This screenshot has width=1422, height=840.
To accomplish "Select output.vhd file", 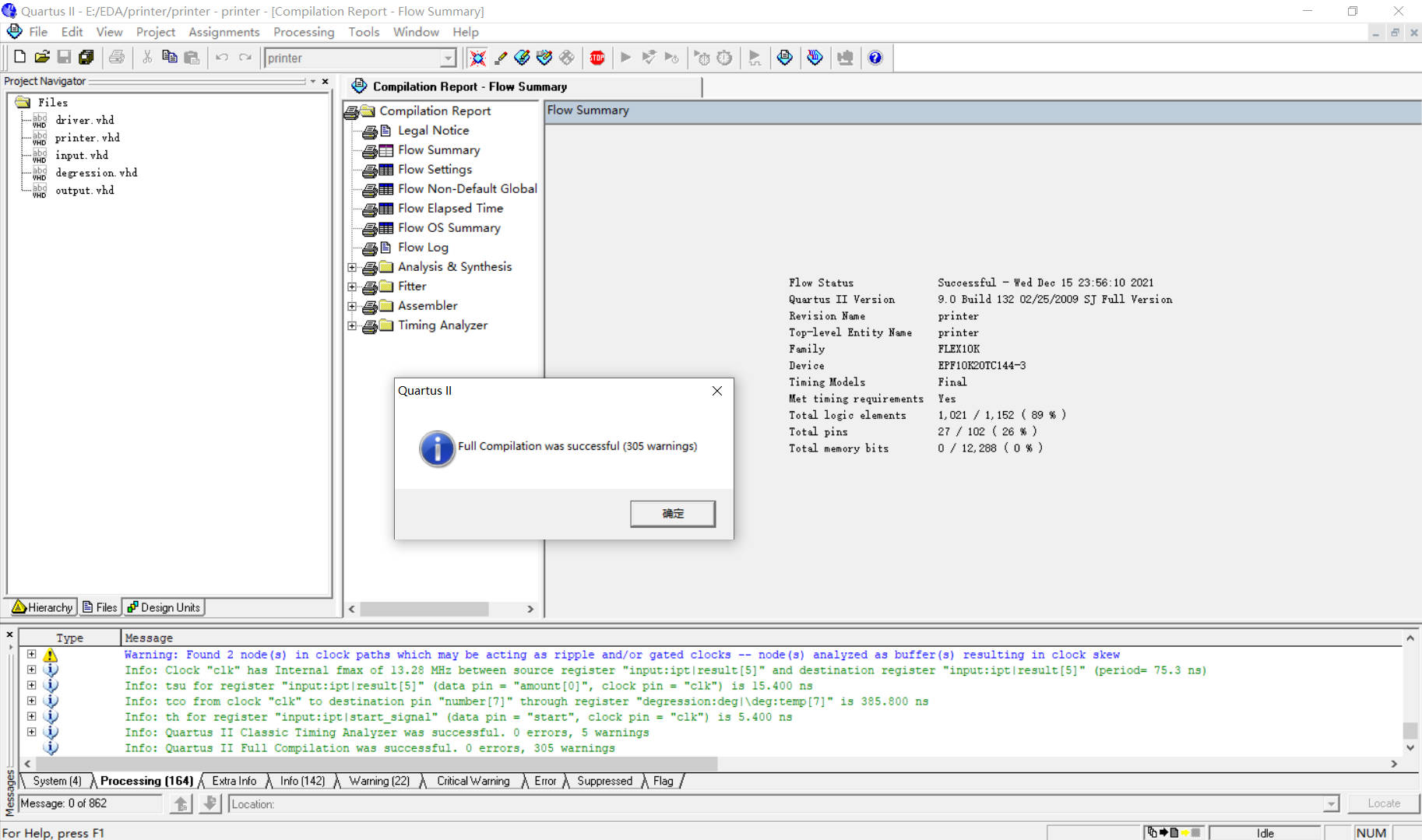I will pyautogui.click(x=84, y=190).
